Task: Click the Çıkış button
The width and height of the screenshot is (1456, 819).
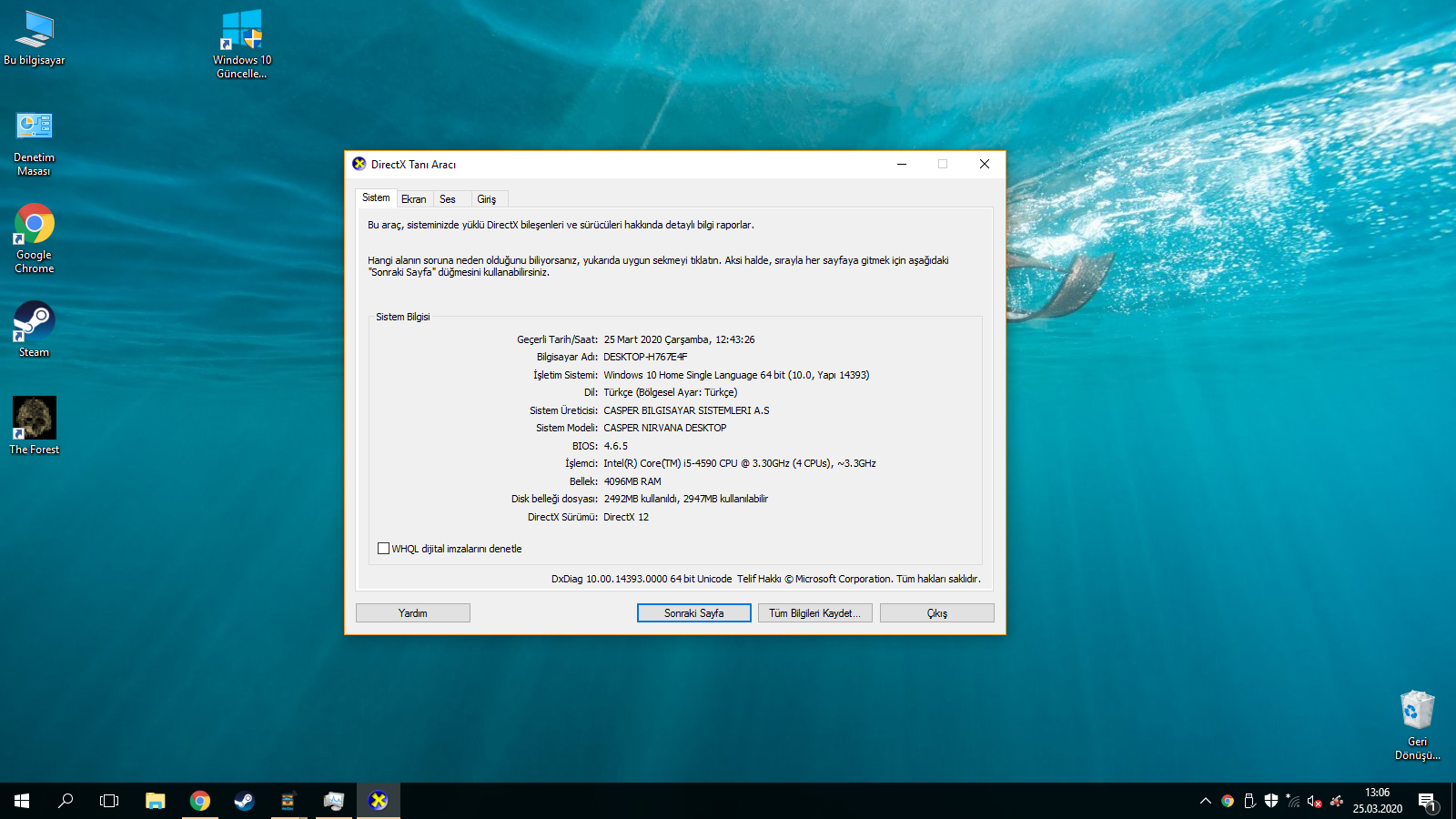Action: point(937,613)
